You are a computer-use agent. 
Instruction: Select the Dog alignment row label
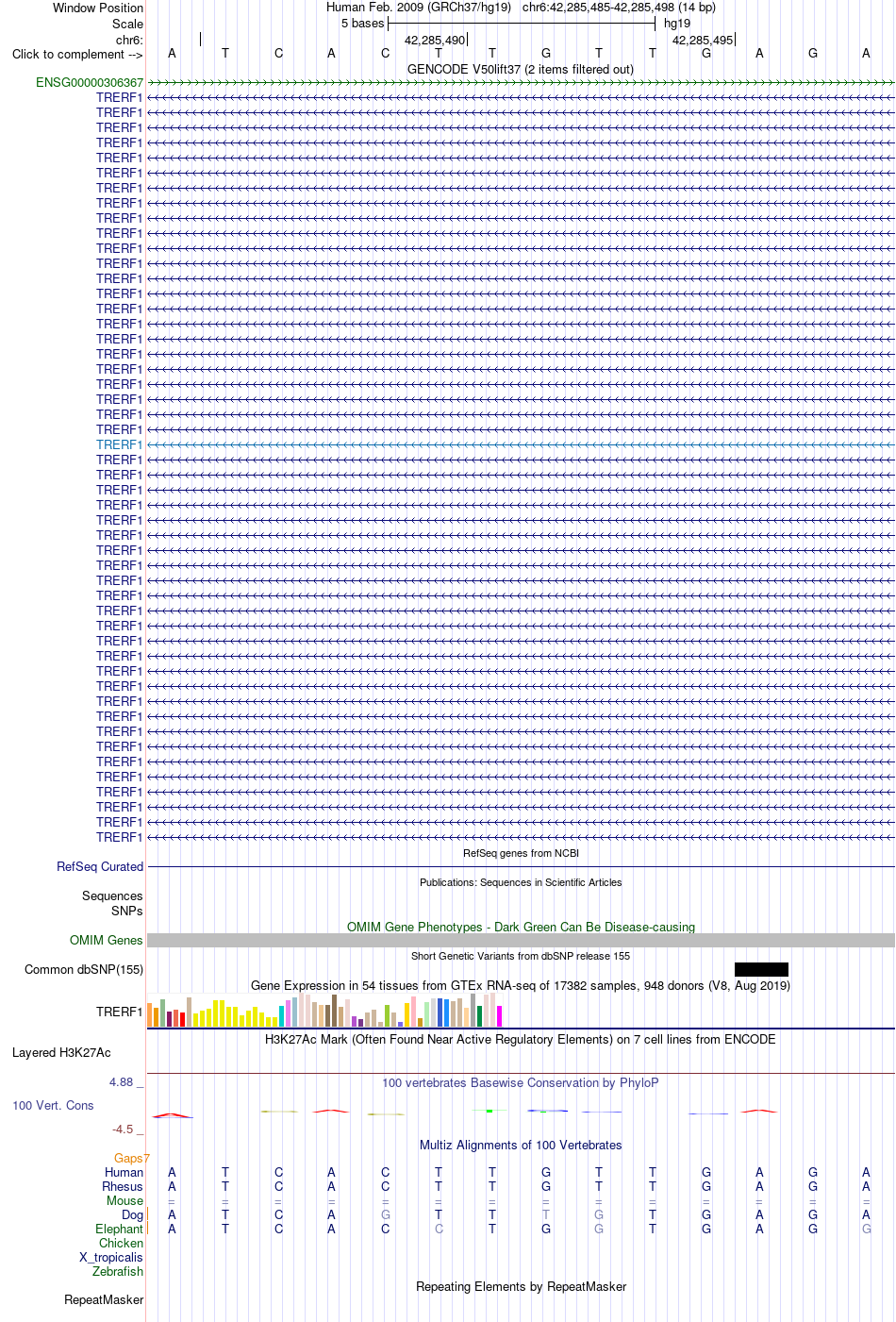tap(132, 1214)
